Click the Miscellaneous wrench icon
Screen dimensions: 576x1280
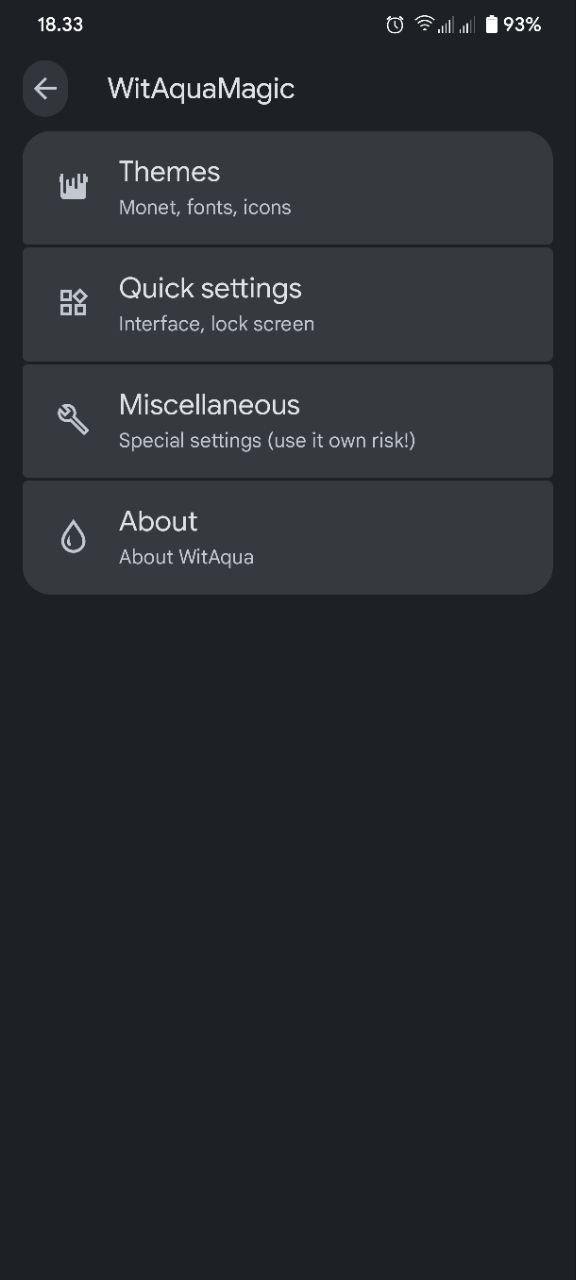point(73,420)
